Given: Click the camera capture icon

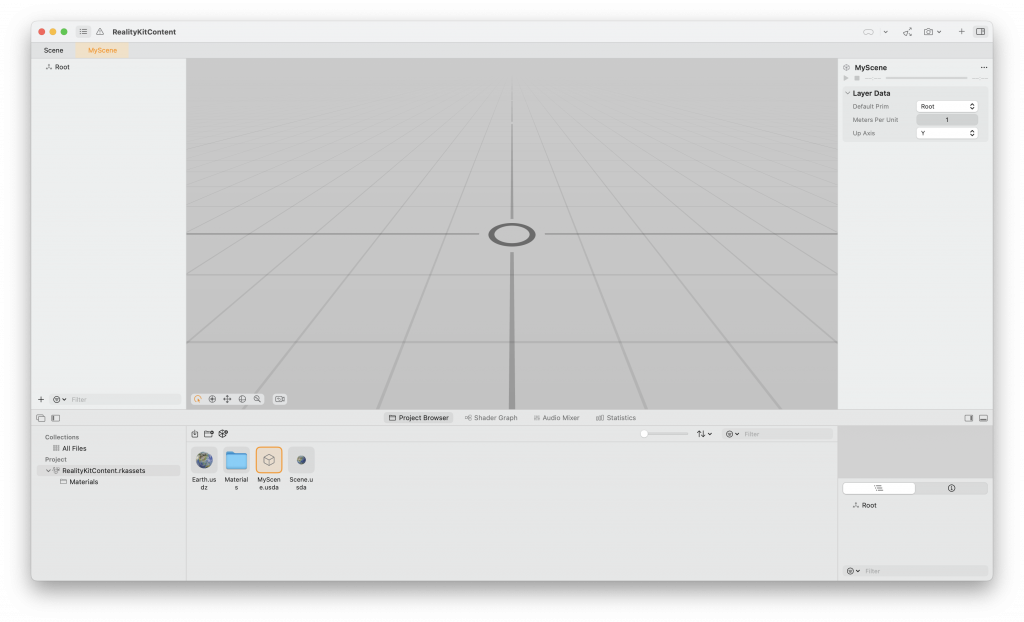Looking at the screenshot, I should [x=928, y=31].
